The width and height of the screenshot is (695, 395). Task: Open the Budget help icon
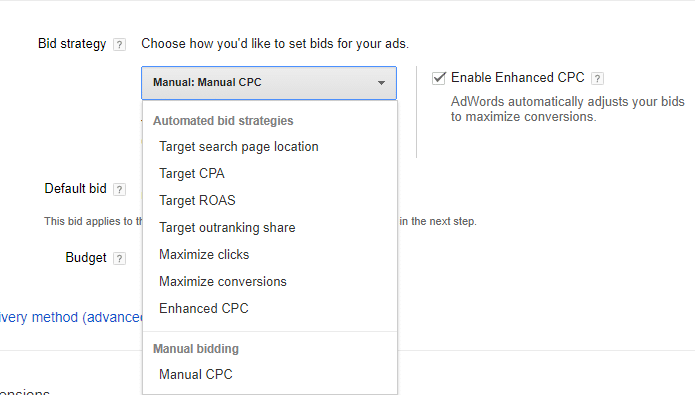(x=119, y=258)
